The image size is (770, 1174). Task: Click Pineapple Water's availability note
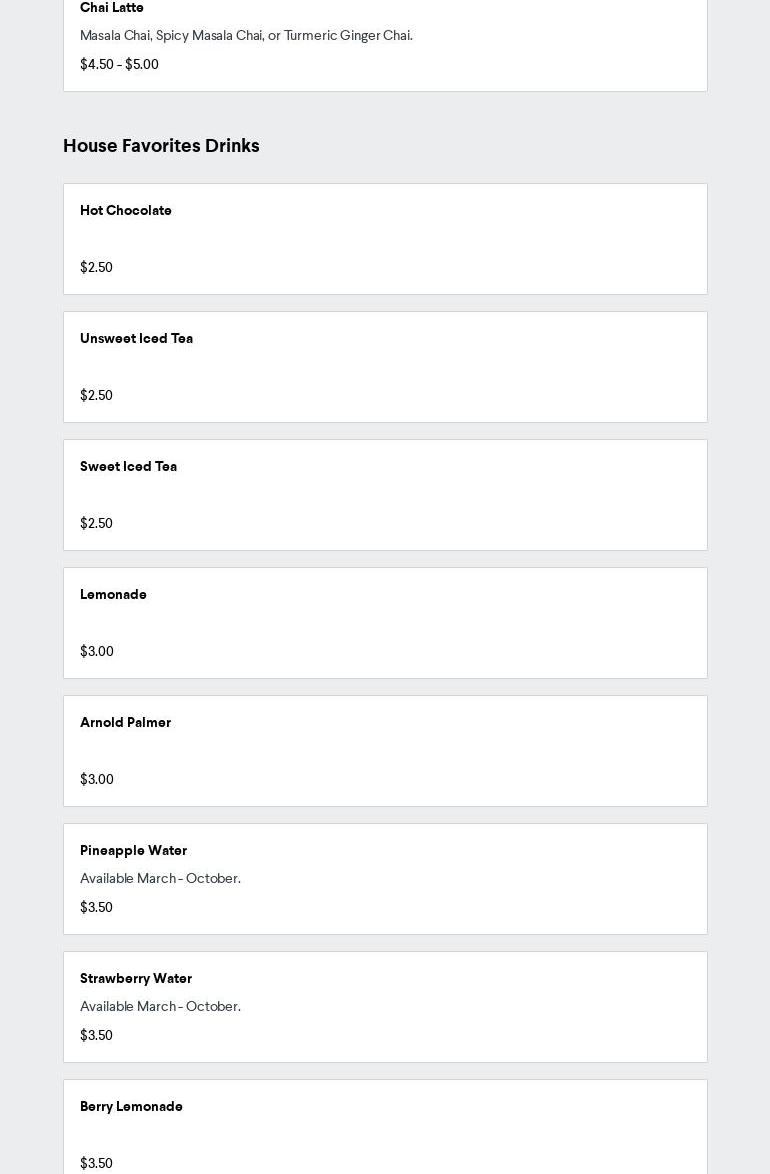click(160, 879)
